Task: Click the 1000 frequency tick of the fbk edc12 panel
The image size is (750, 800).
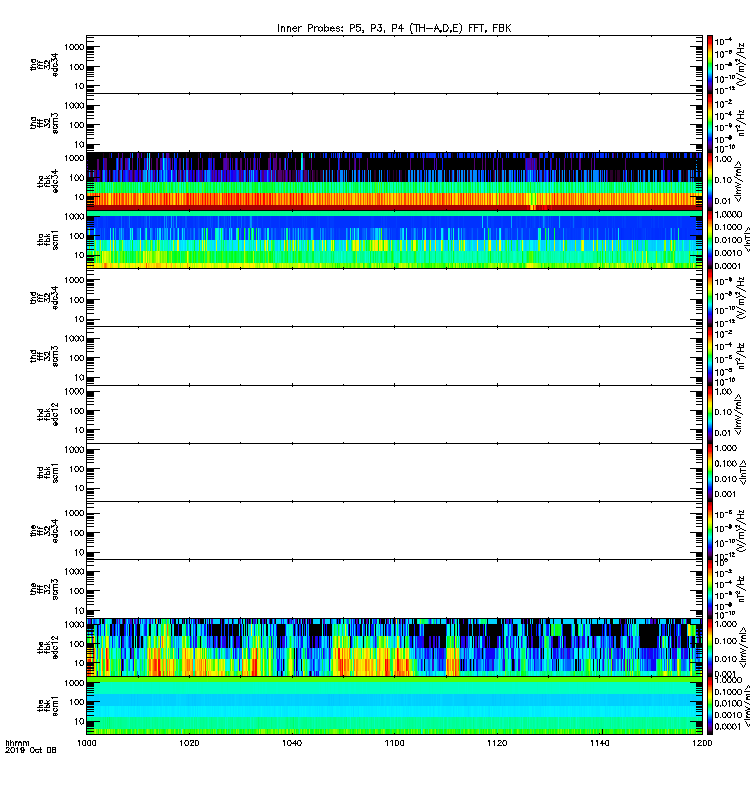Action: tap(74, 624)
